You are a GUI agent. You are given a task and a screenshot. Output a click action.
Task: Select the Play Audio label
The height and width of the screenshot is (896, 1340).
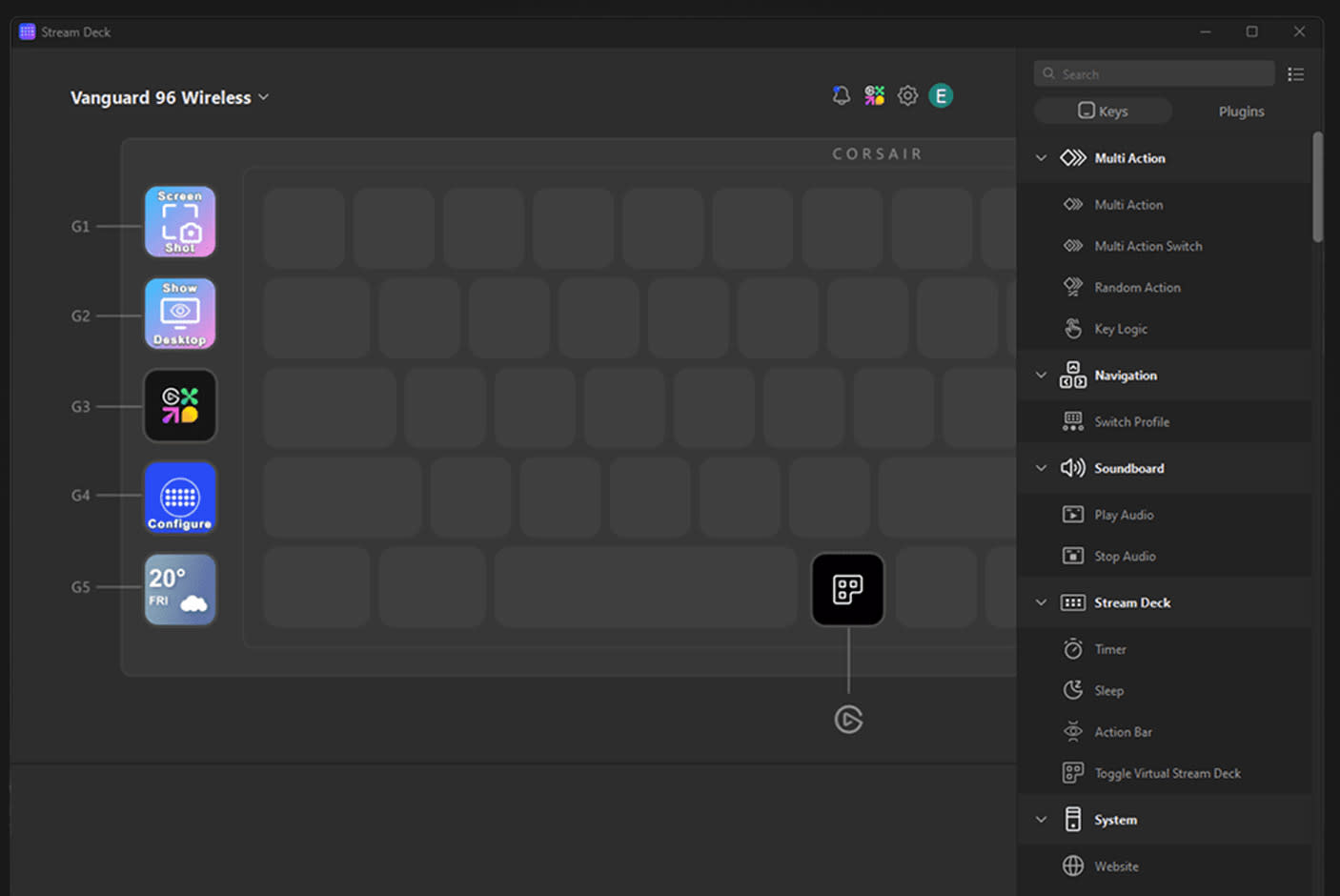click(1124, 515)
